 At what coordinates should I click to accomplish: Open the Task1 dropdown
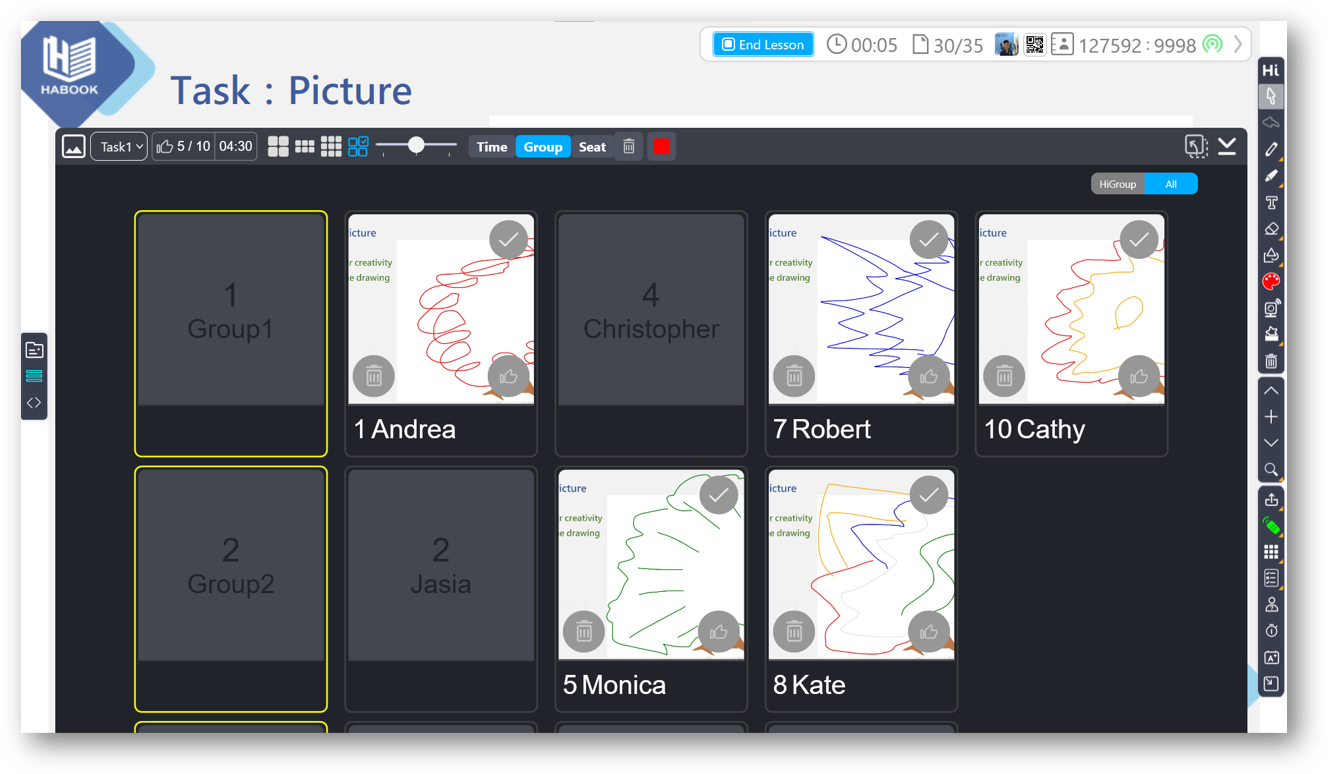click(x=119, y=147)
